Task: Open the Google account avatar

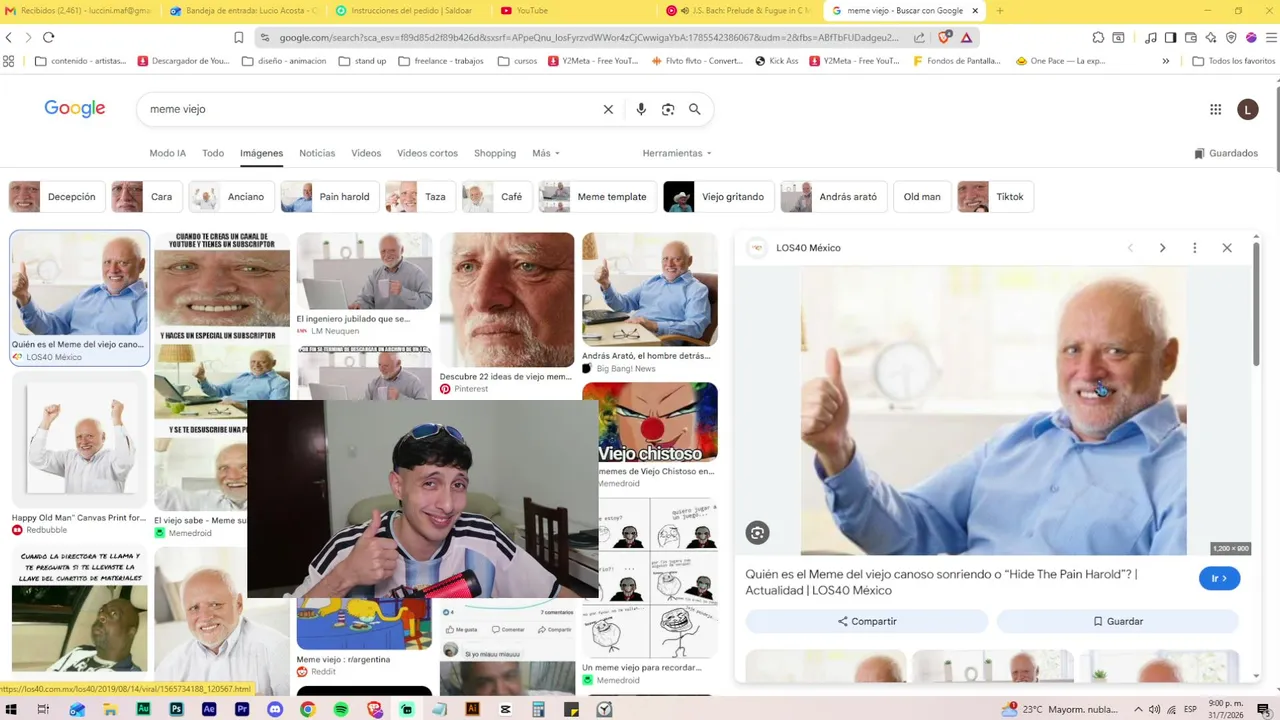Action: click(1248, 110)
